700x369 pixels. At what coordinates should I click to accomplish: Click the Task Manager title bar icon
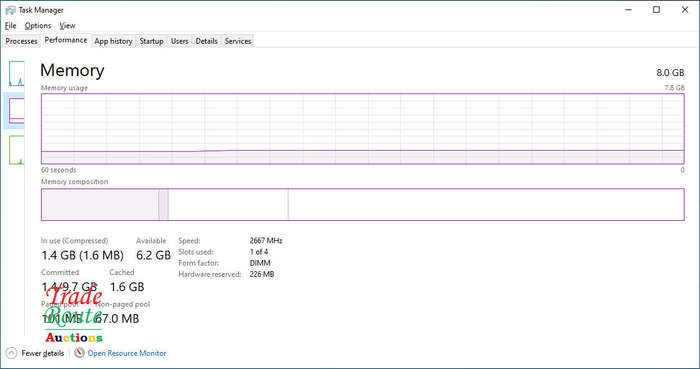tap(10, 10)
